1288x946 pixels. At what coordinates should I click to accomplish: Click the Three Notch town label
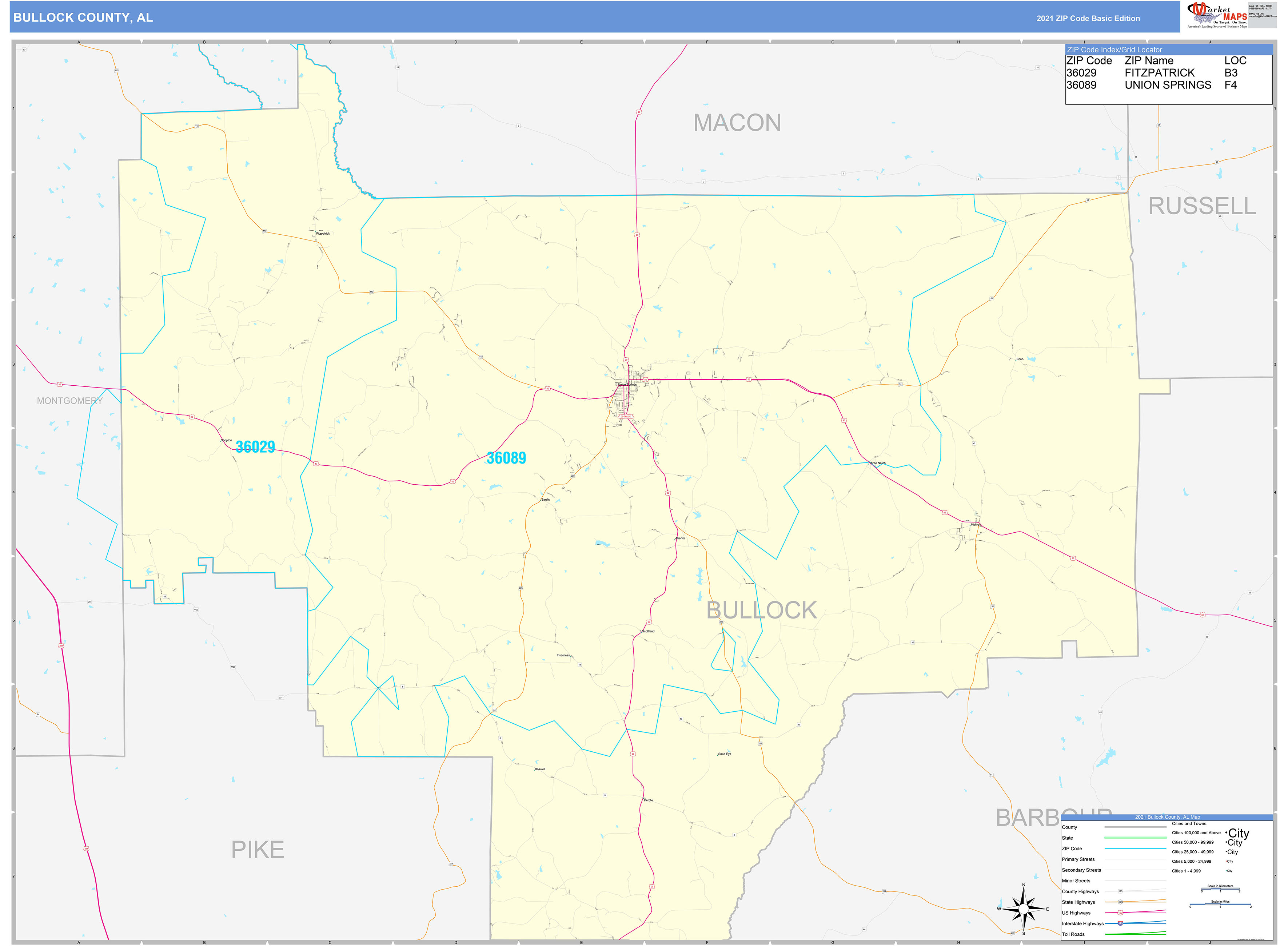tap(877, 463)
